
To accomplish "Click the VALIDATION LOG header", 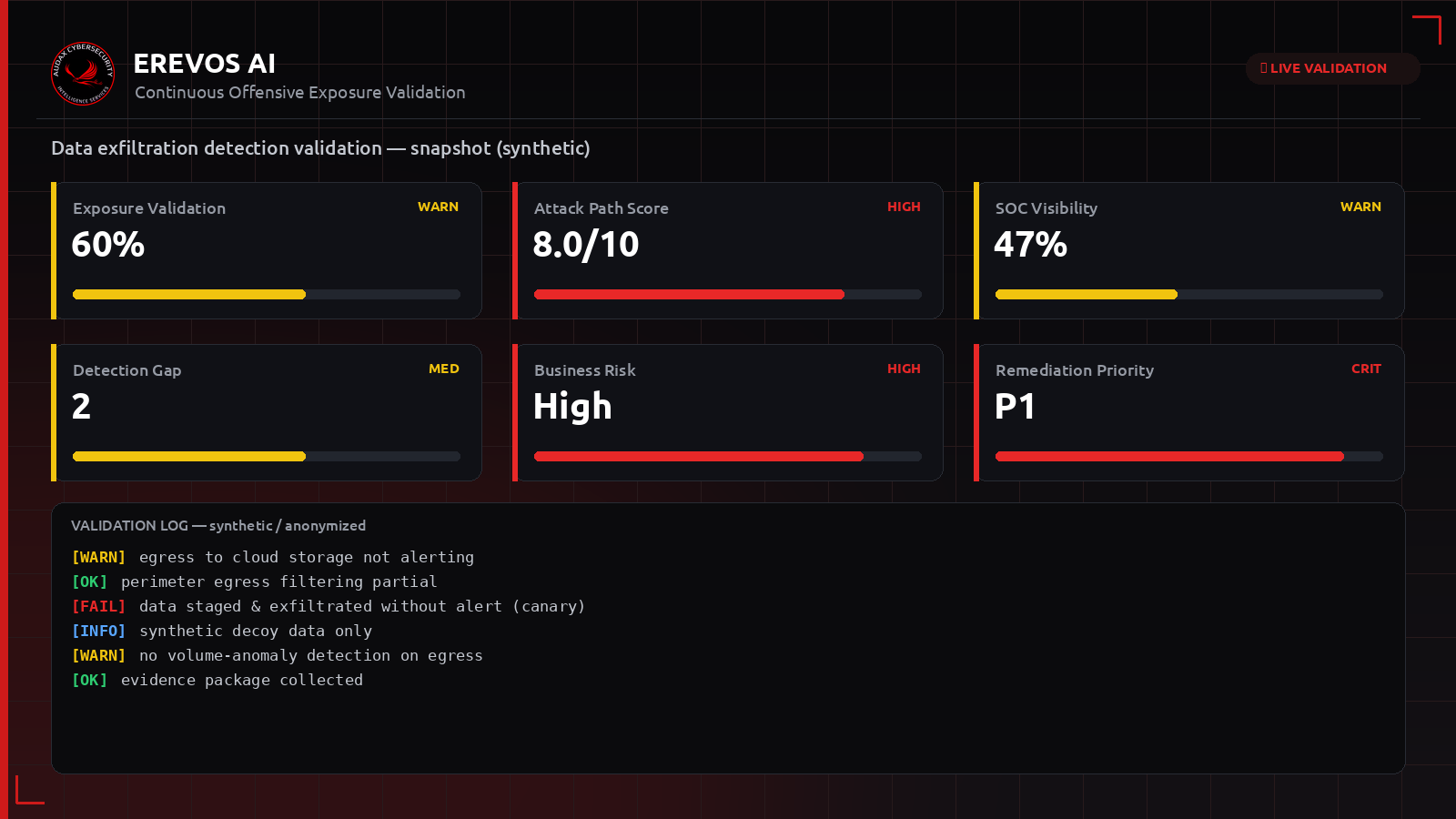I will click(218, 526).
